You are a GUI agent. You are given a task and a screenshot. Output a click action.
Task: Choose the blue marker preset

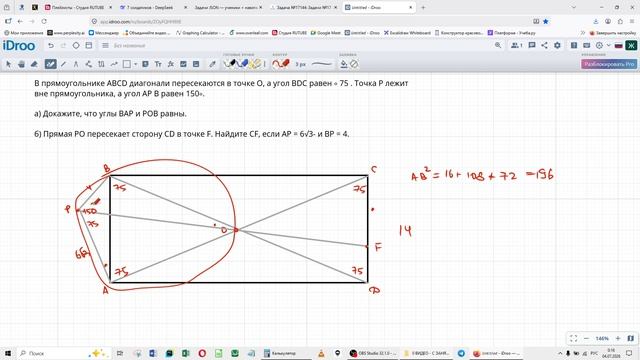(x=243, y=64)
